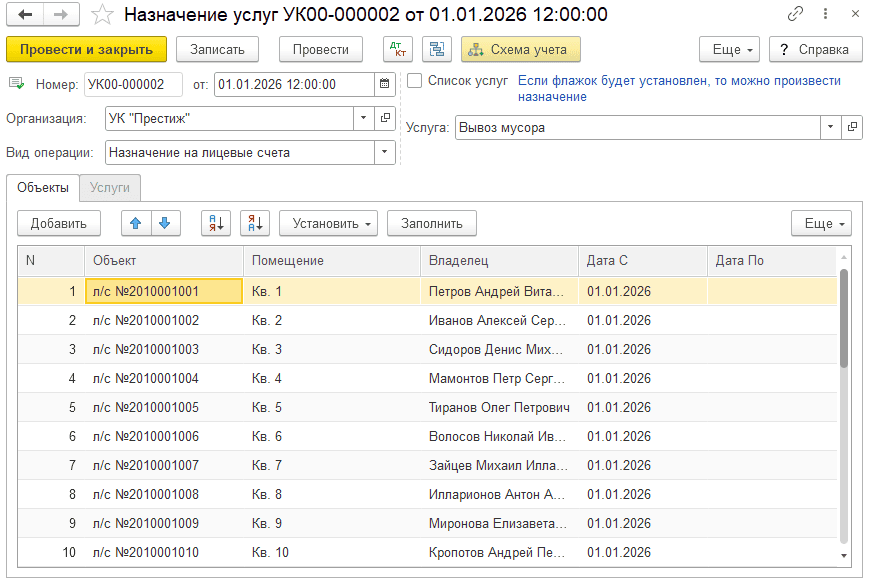Copy link to this document
The image size is (873, 585).
795,13
